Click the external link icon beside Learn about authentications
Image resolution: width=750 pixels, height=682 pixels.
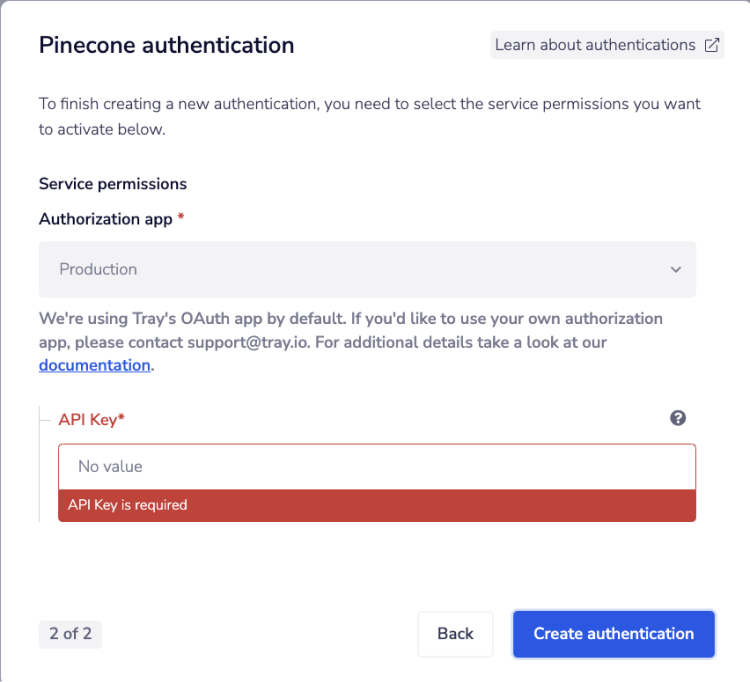coord(712,45)
